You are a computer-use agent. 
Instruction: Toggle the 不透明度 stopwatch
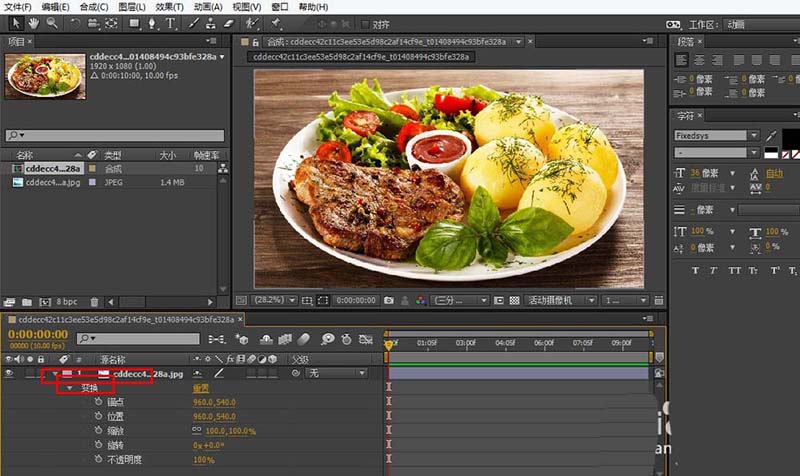(98, 459)
